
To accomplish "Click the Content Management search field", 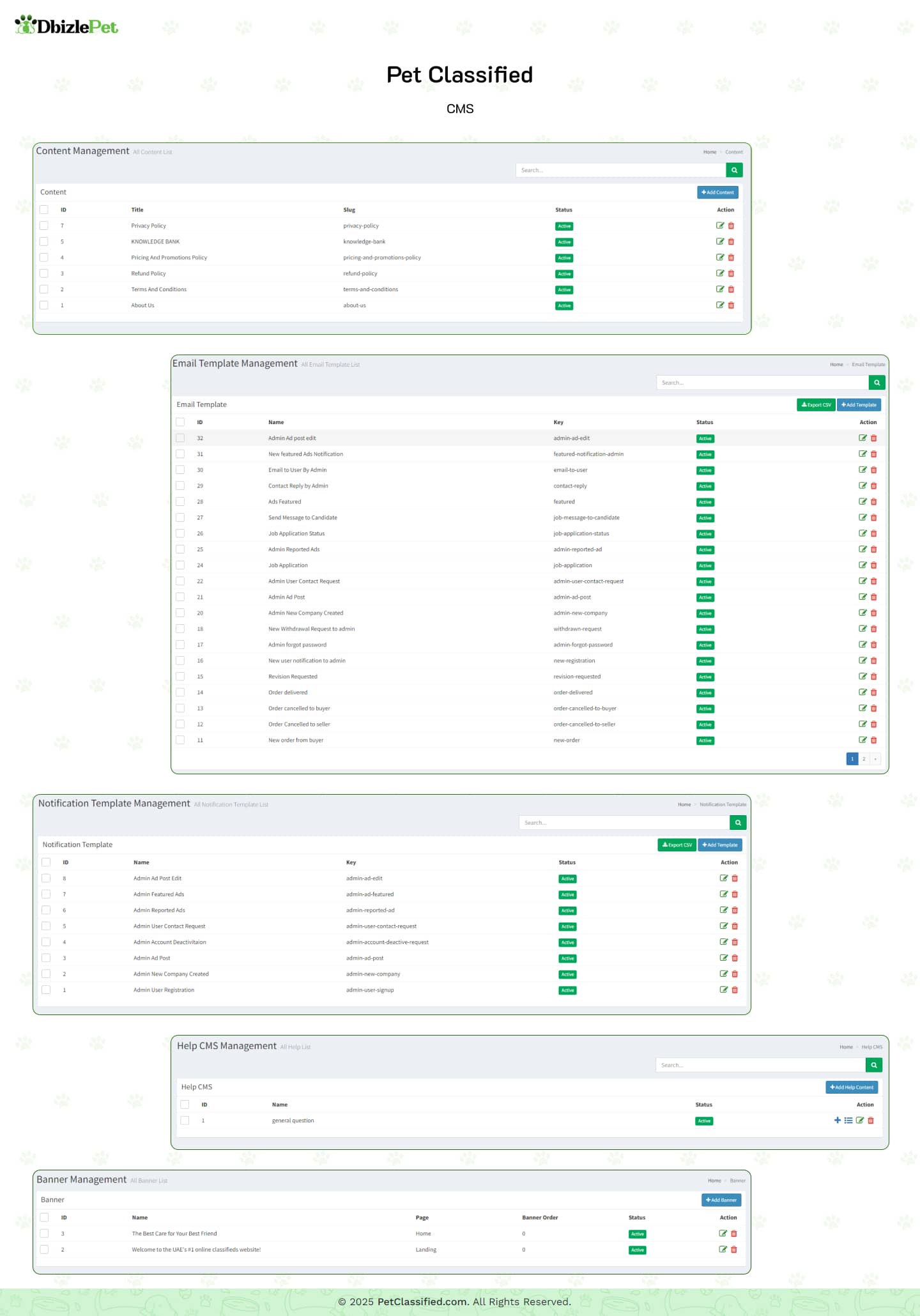I will point(621,170).
